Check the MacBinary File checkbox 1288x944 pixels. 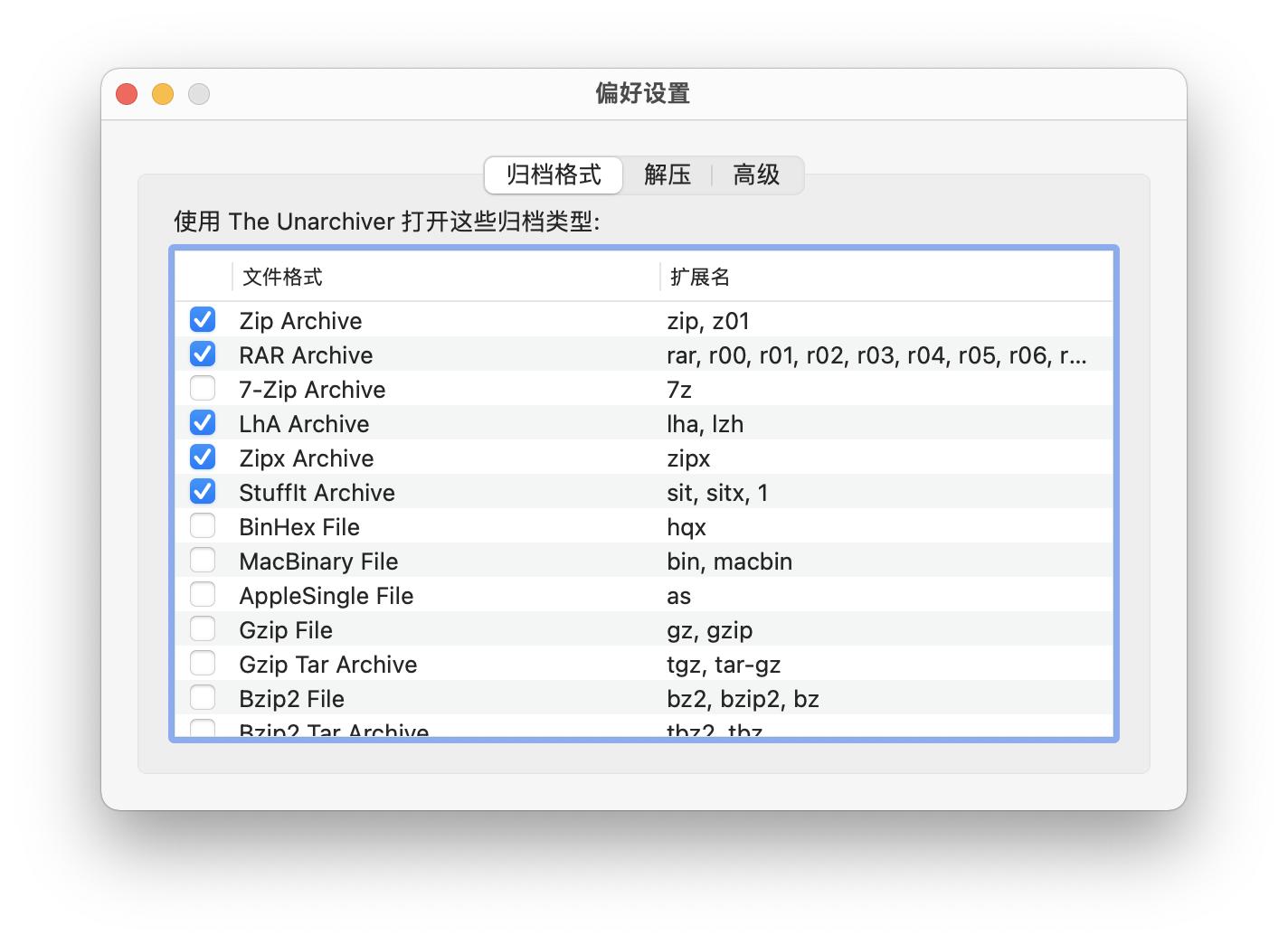[x=203, y=560]
